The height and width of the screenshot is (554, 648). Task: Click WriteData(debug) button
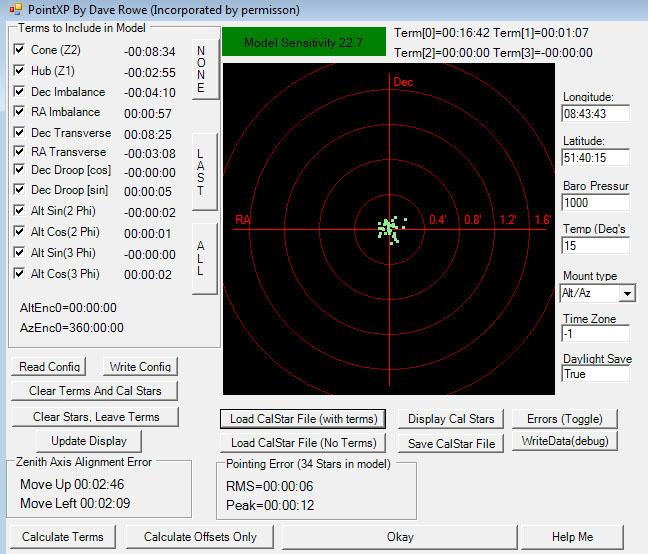[565, 441]
